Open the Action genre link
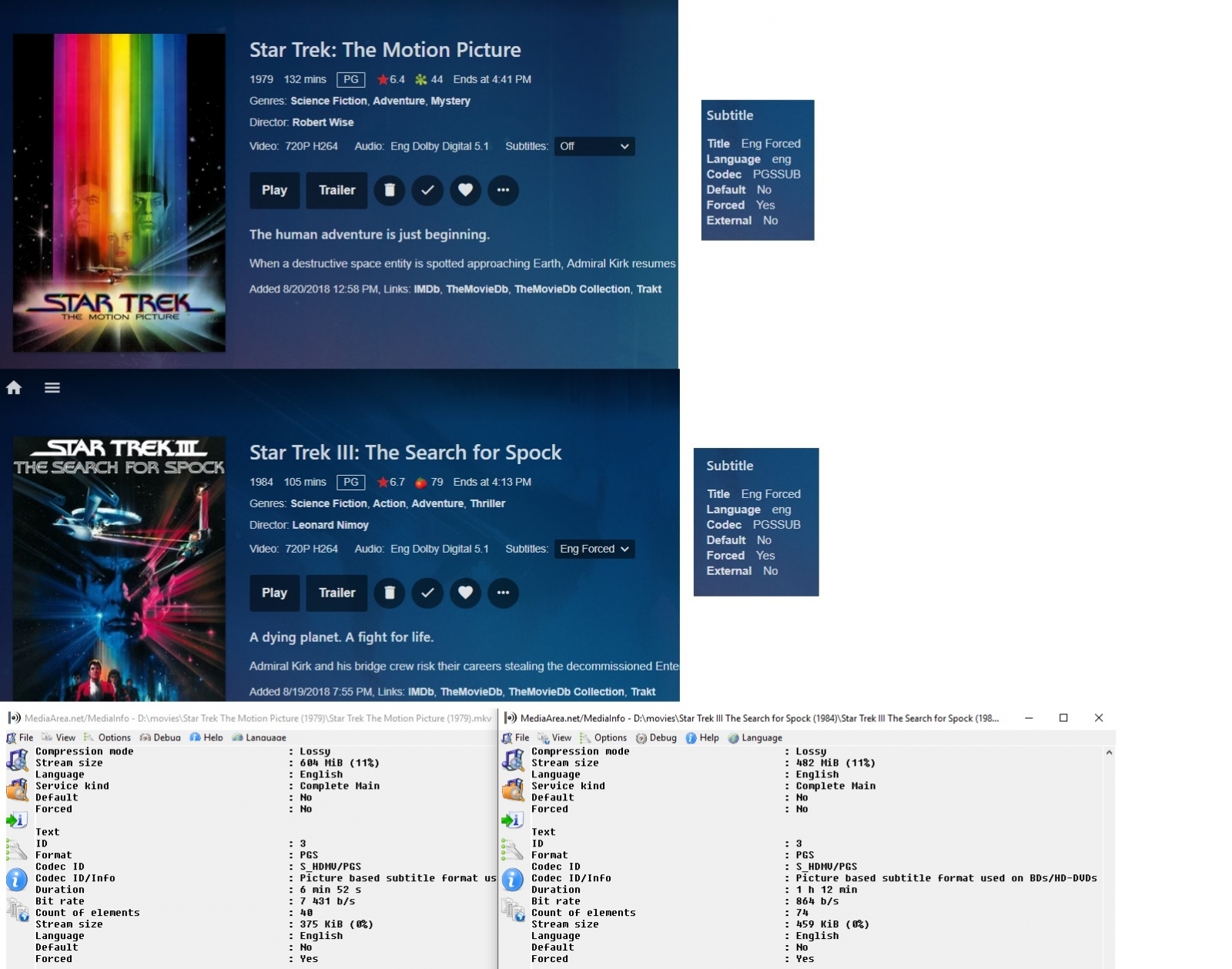The height and width of the screenshot is (969, 1232). [389, 503]
